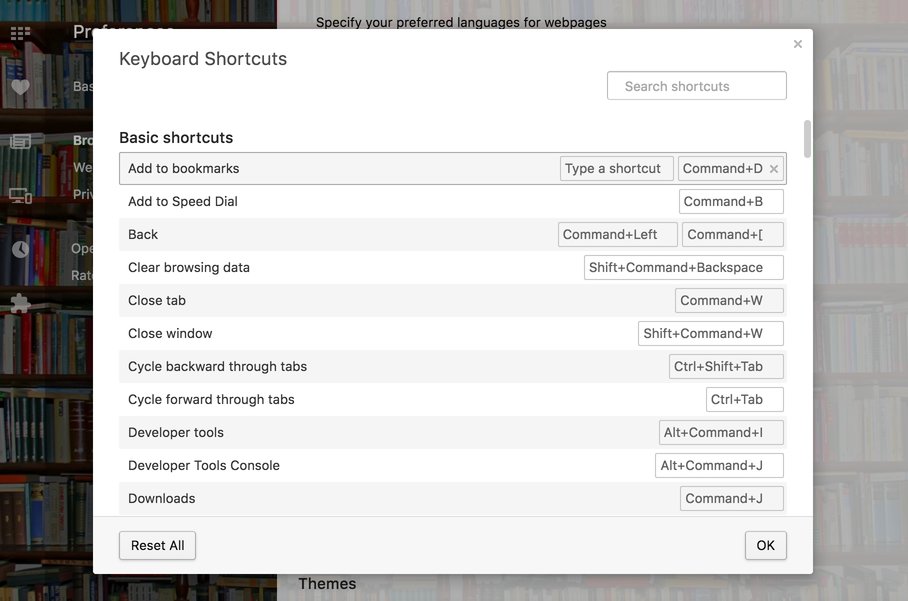Open Speed Dial via the grid icon
The height and width of the screenshot is (601, 908).
(20, 32)
